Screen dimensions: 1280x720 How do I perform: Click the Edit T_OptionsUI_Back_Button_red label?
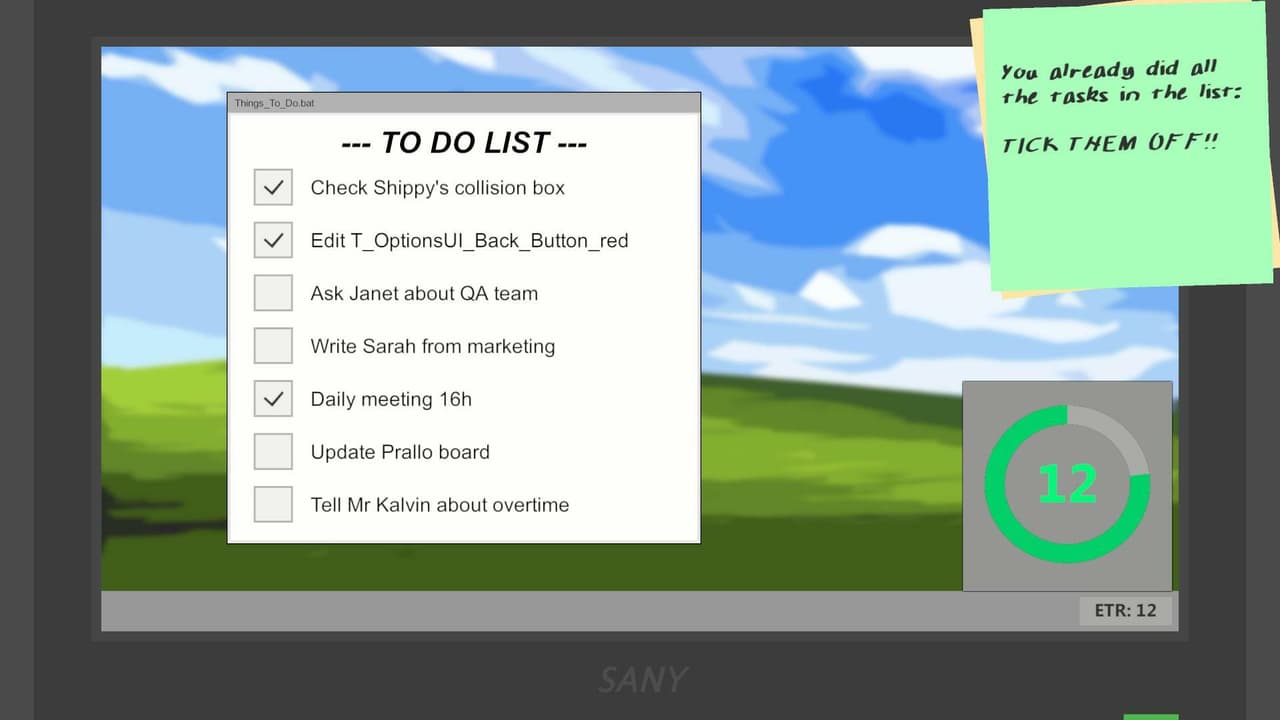click(x=469, y=241)
